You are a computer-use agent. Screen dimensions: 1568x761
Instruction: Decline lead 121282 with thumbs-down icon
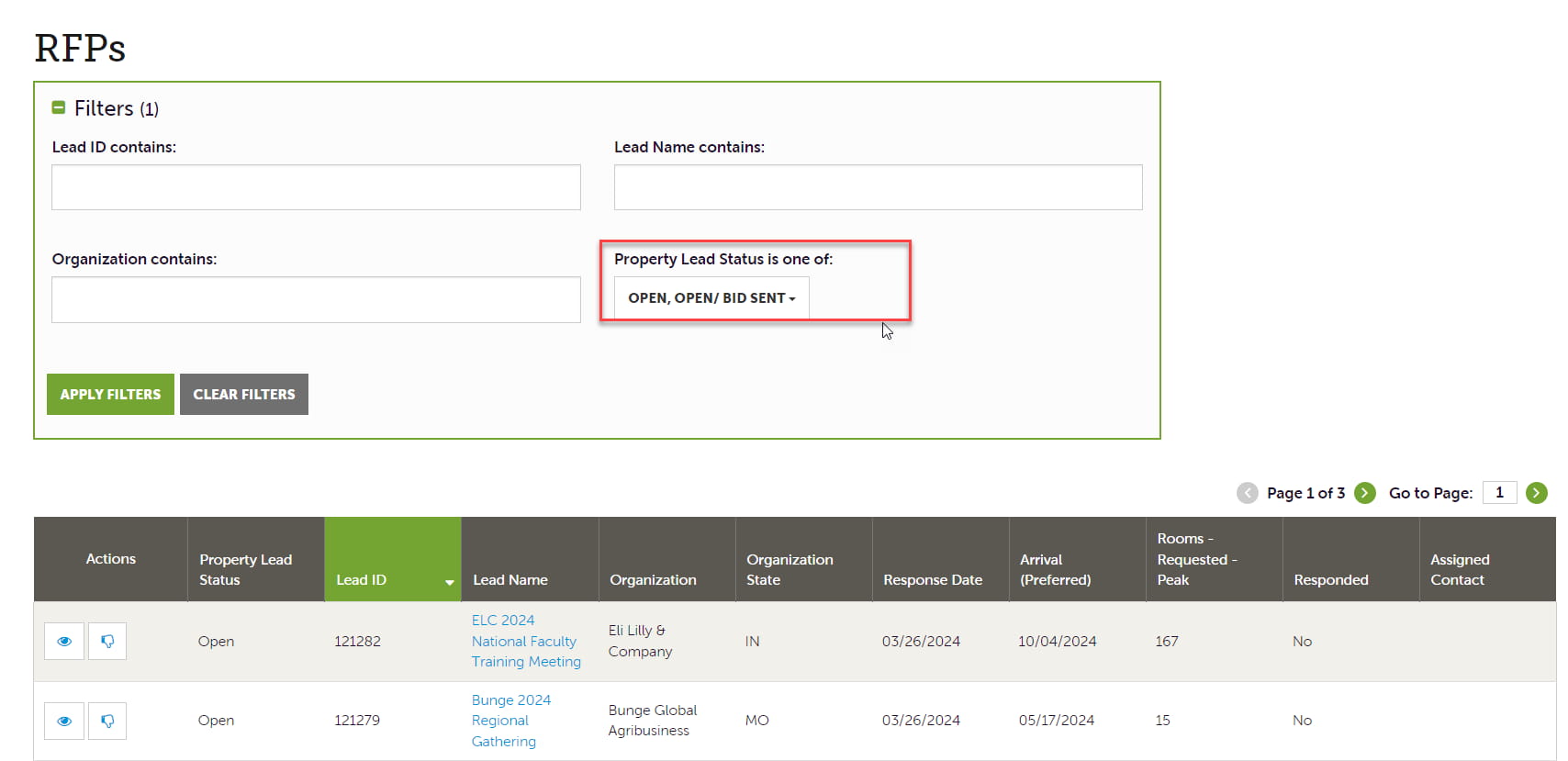pyautogui.click(x=107, y=641)
